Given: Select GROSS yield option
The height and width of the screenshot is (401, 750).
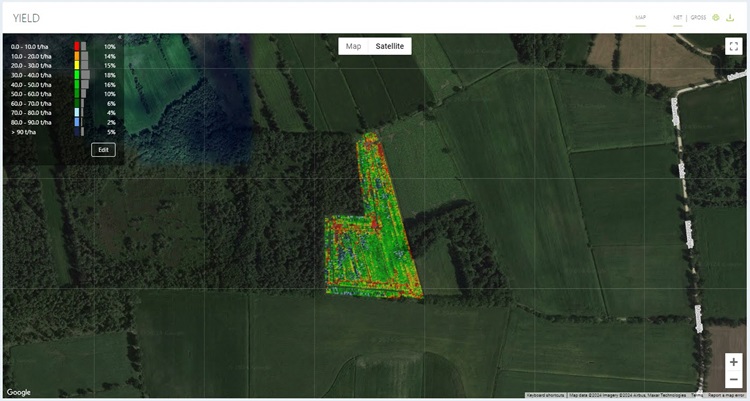Looking at the screenshot, I should pos(698,18).
